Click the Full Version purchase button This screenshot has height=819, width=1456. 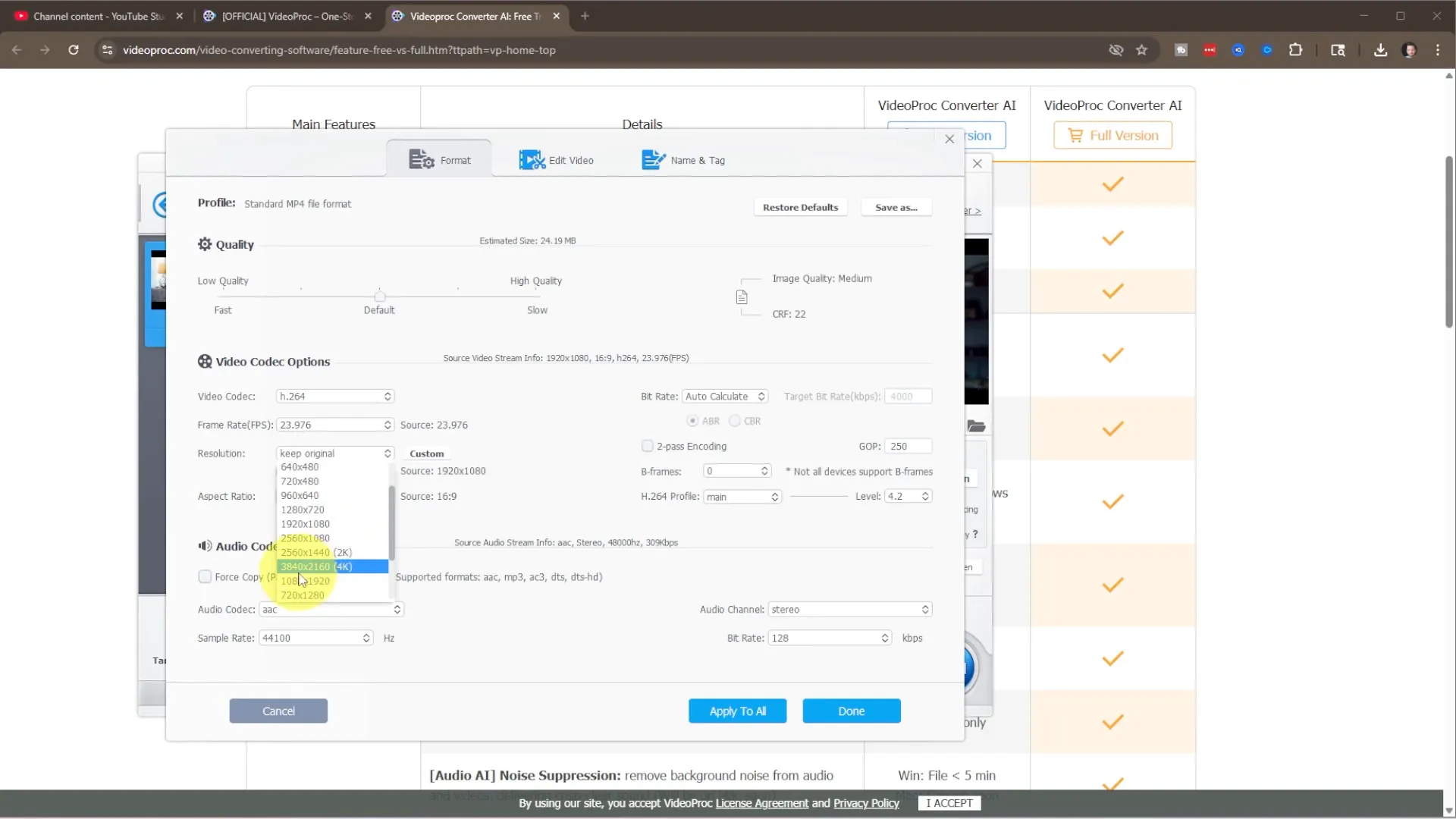pos(1112,136)
